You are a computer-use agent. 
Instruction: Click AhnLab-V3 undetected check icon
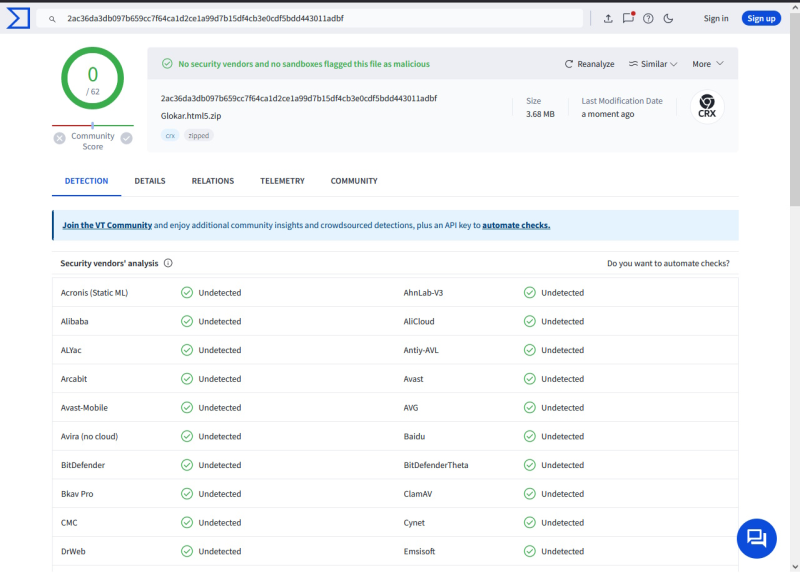coord(530,292)
